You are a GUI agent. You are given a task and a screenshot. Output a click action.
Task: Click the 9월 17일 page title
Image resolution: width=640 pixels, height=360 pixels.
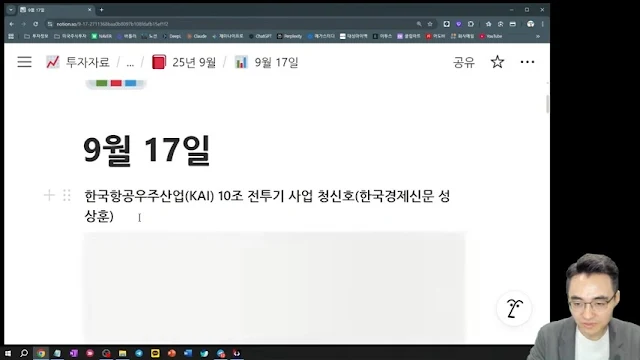(147, 150)
